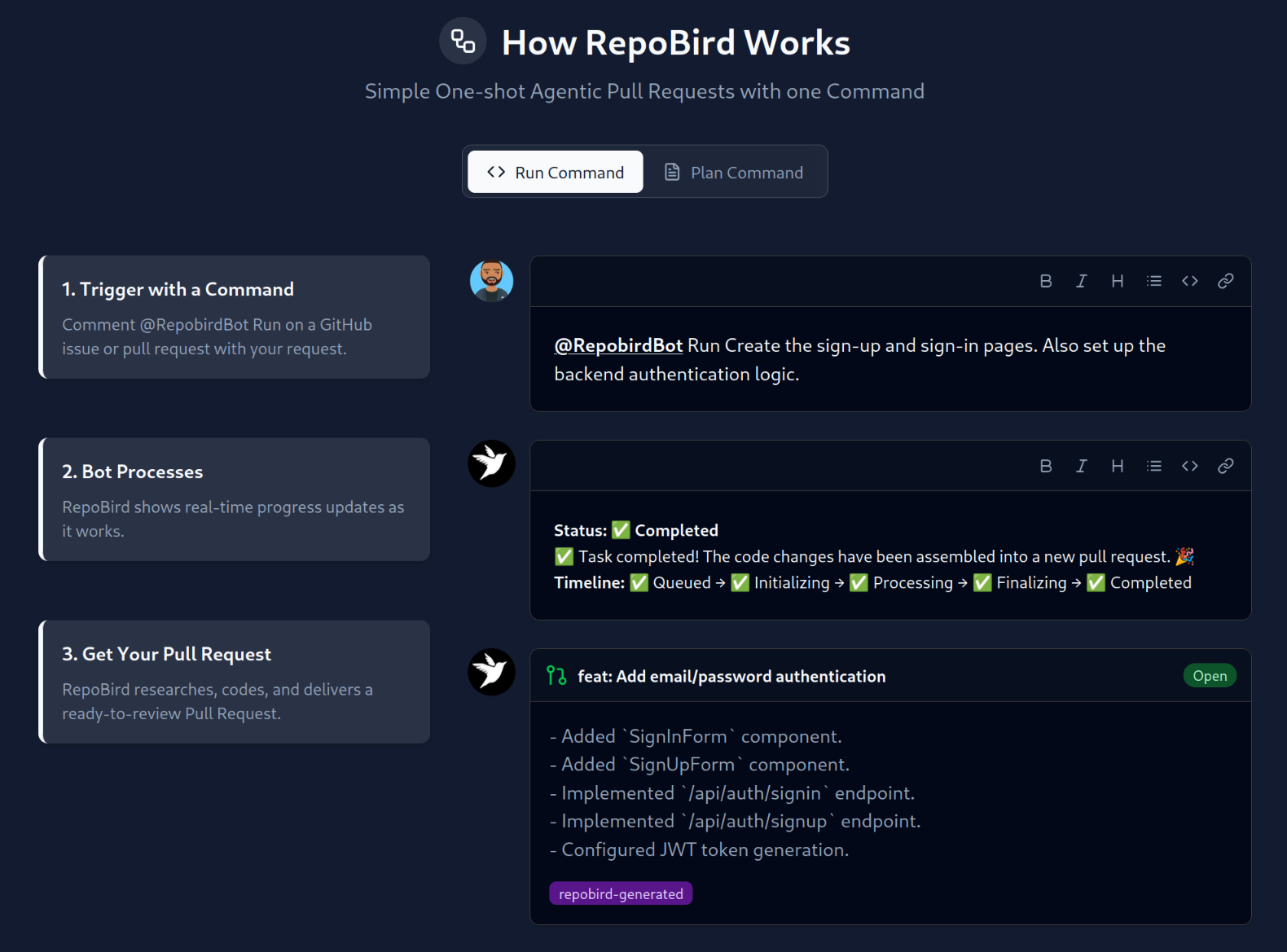This screenshot has width=1287, height=952.
Task: Select the Run Command tab
Action: 556,172
